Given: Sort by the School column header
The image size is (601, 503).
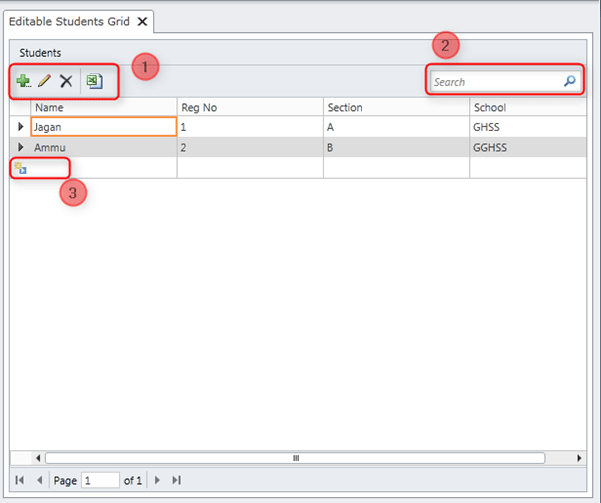Looking at the screenshot, I should [528, 107].
